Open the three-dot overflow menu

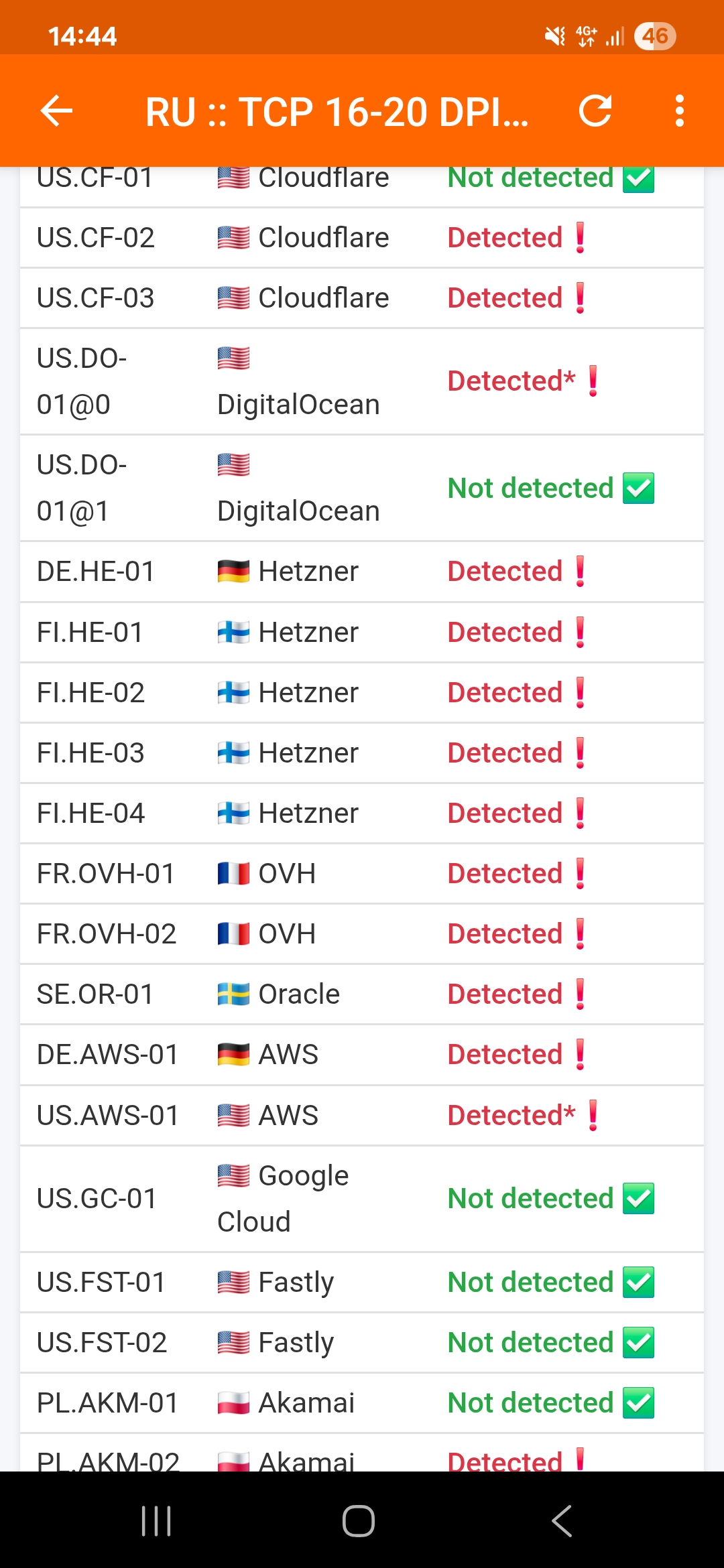[x=679, y=111]
